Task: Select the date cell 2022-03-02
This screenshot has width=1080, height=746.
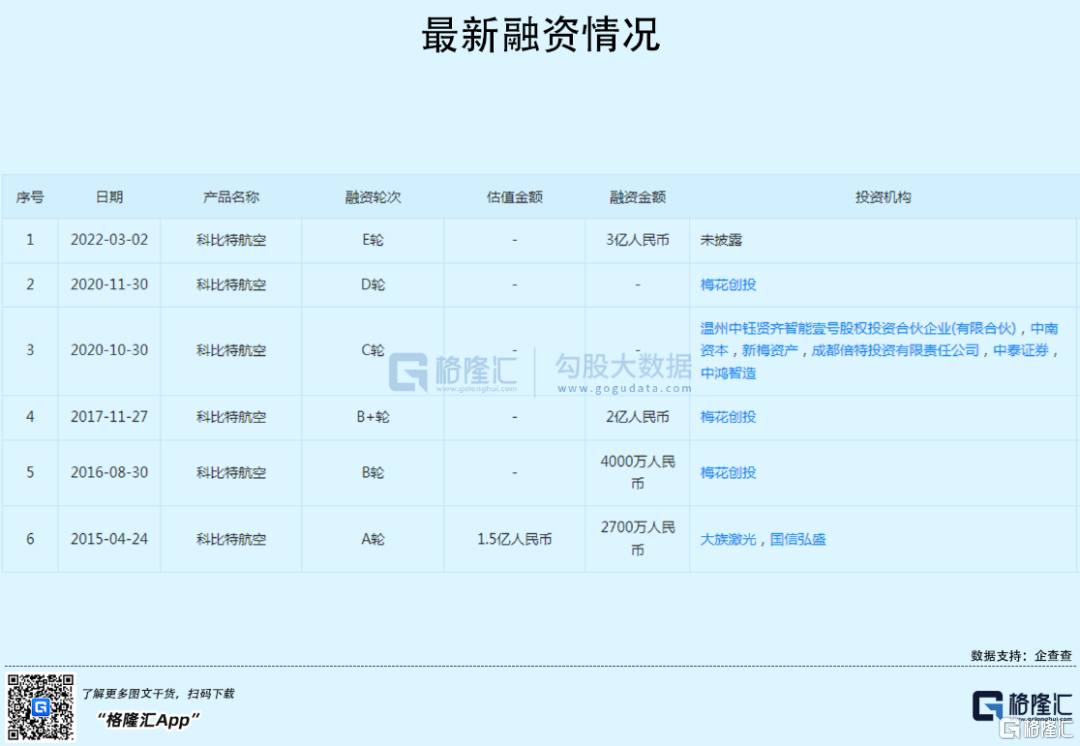Action: pos(109,240)
